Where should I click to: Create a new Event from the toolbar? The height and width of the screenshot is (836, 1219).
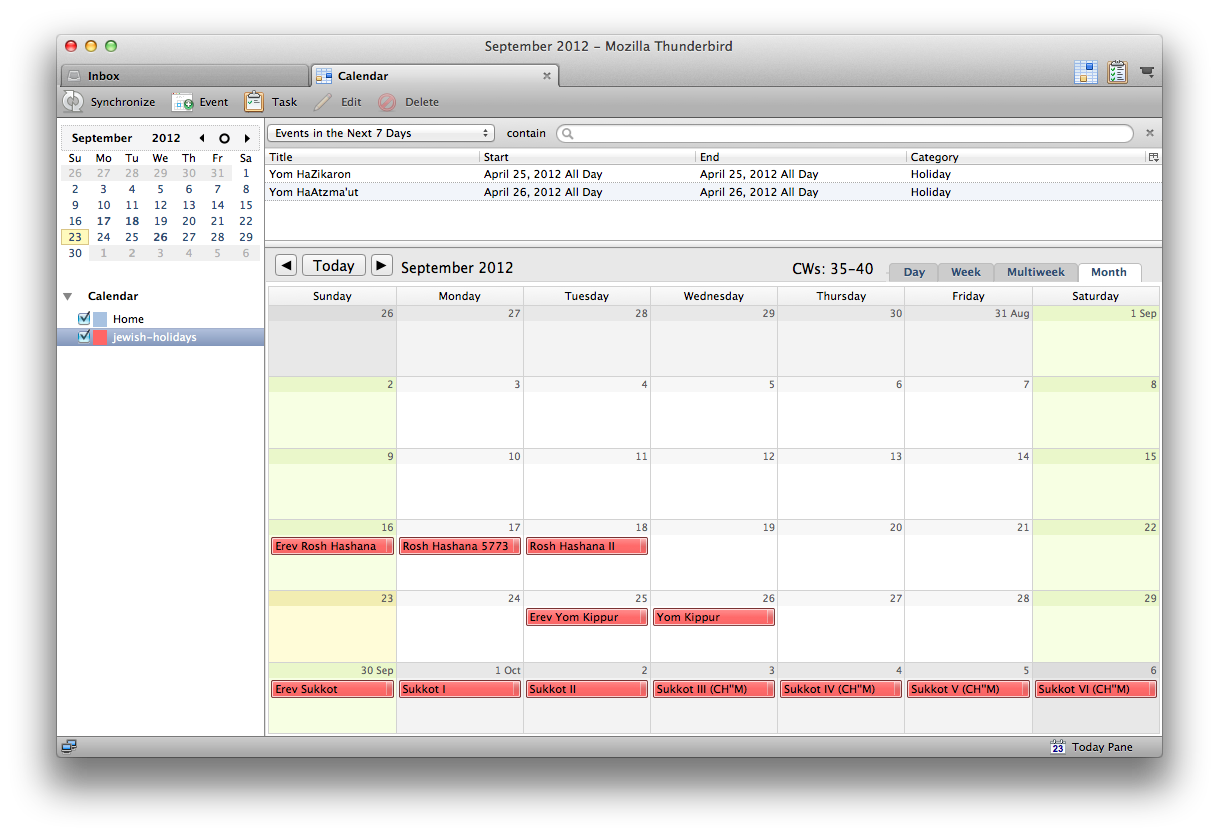(183, 102)
